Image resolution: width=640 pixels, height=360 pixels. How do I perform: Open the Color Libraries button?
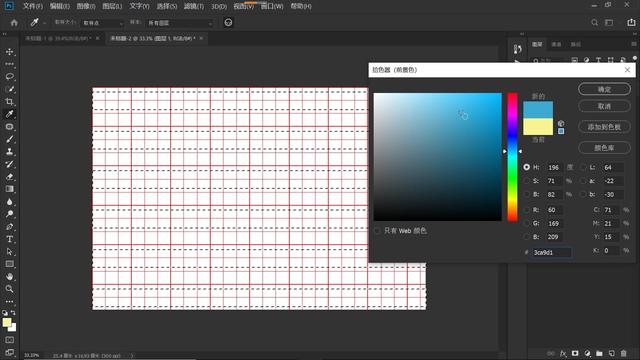pyautogui.click(x=604, y=148)
